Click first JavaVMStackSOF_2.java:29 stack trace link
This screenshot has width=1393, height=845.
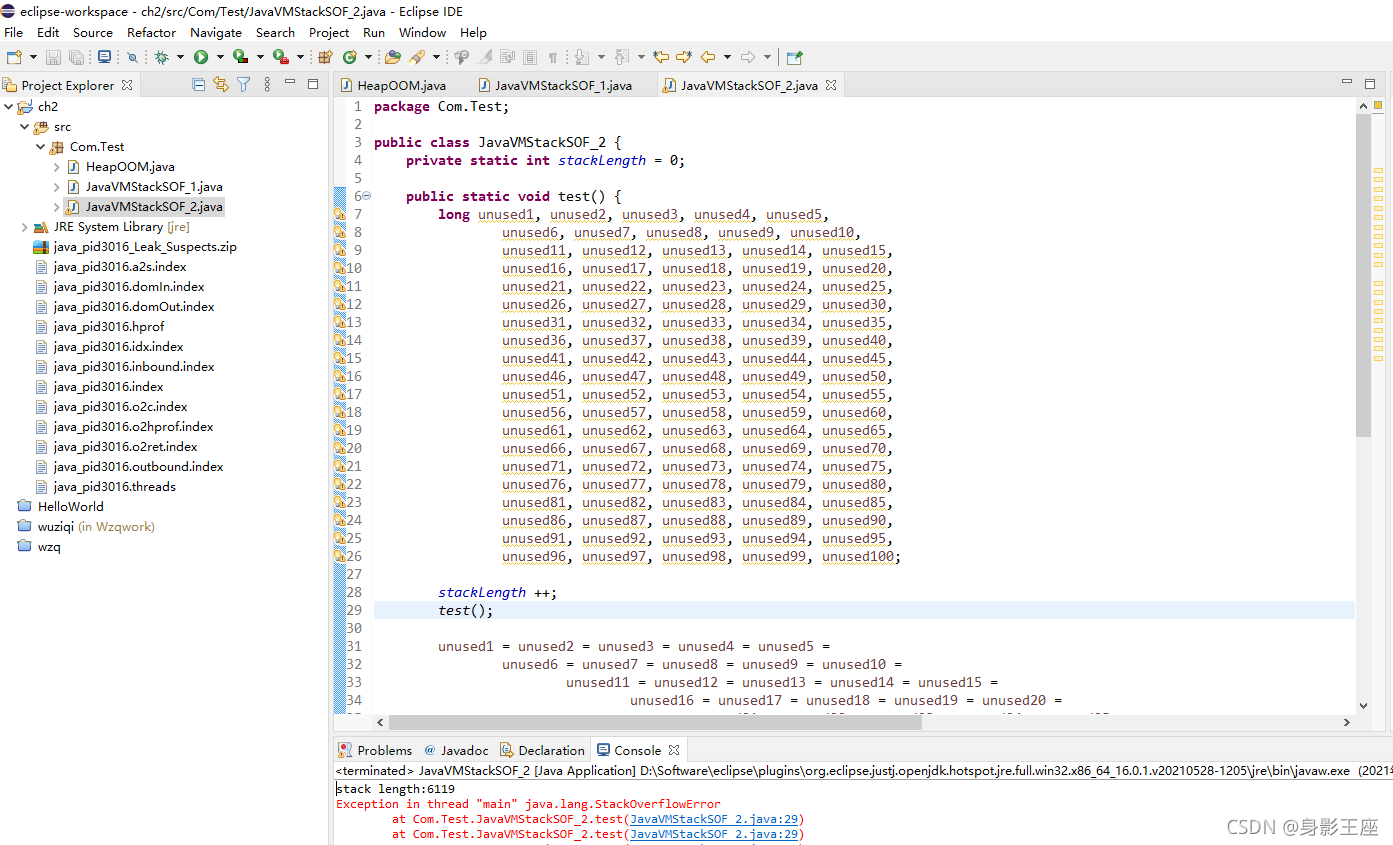714,819
